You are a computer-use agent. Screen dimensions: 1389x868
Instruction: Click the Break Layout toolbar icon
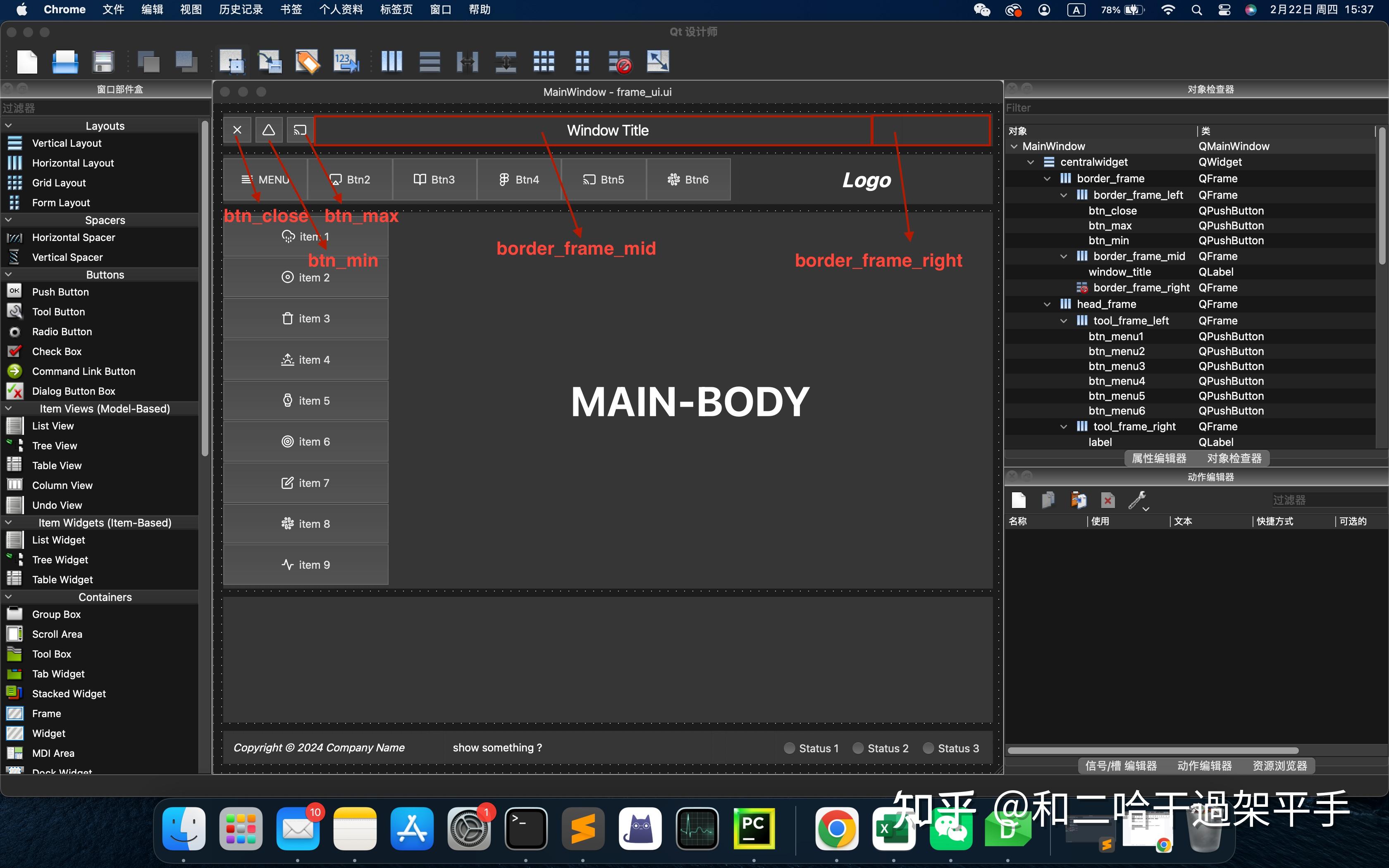click(620, 62)
